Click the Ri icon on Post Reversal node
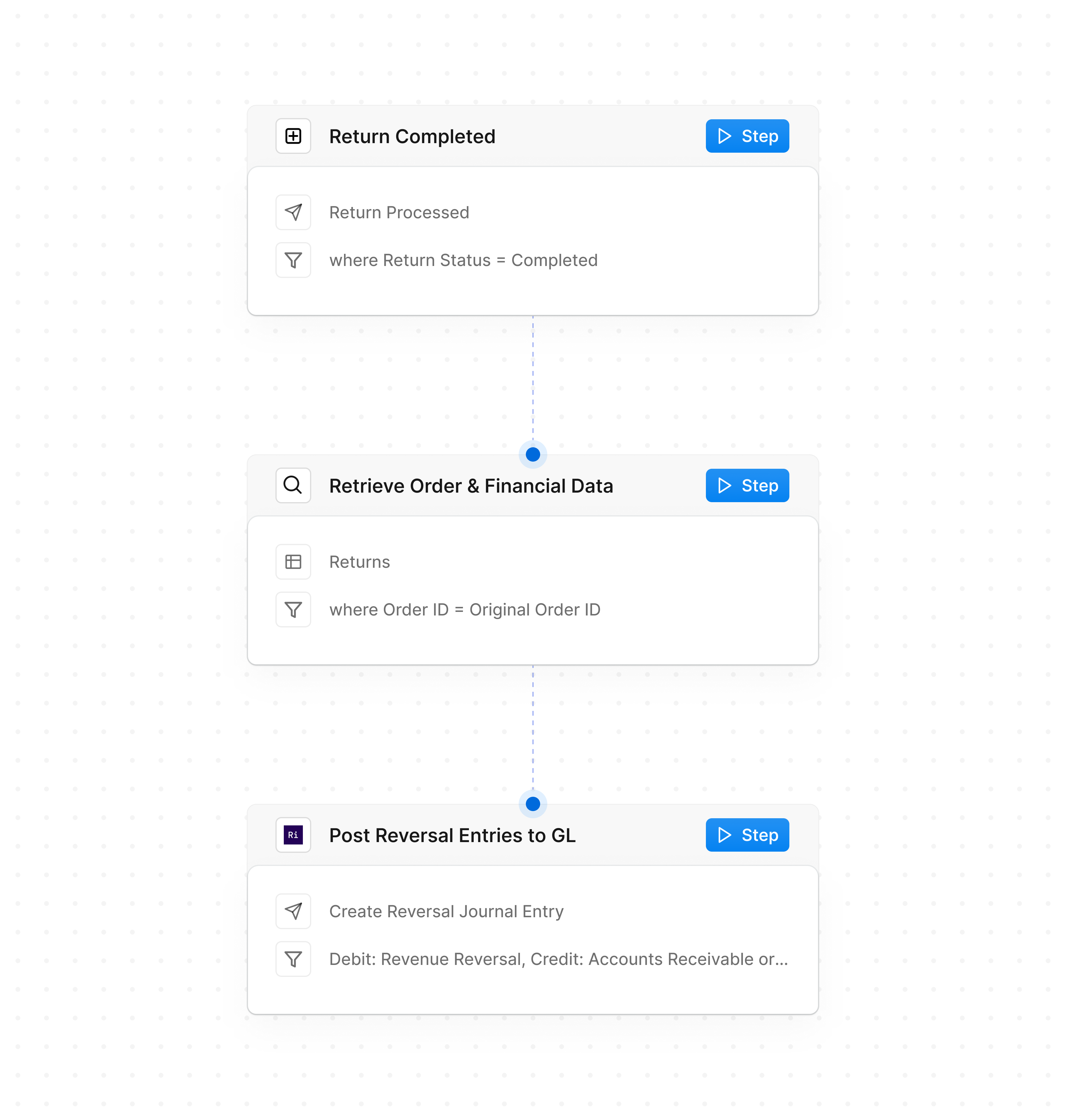This screenshot has height=1120, width=1066. [x=293, y=835]
